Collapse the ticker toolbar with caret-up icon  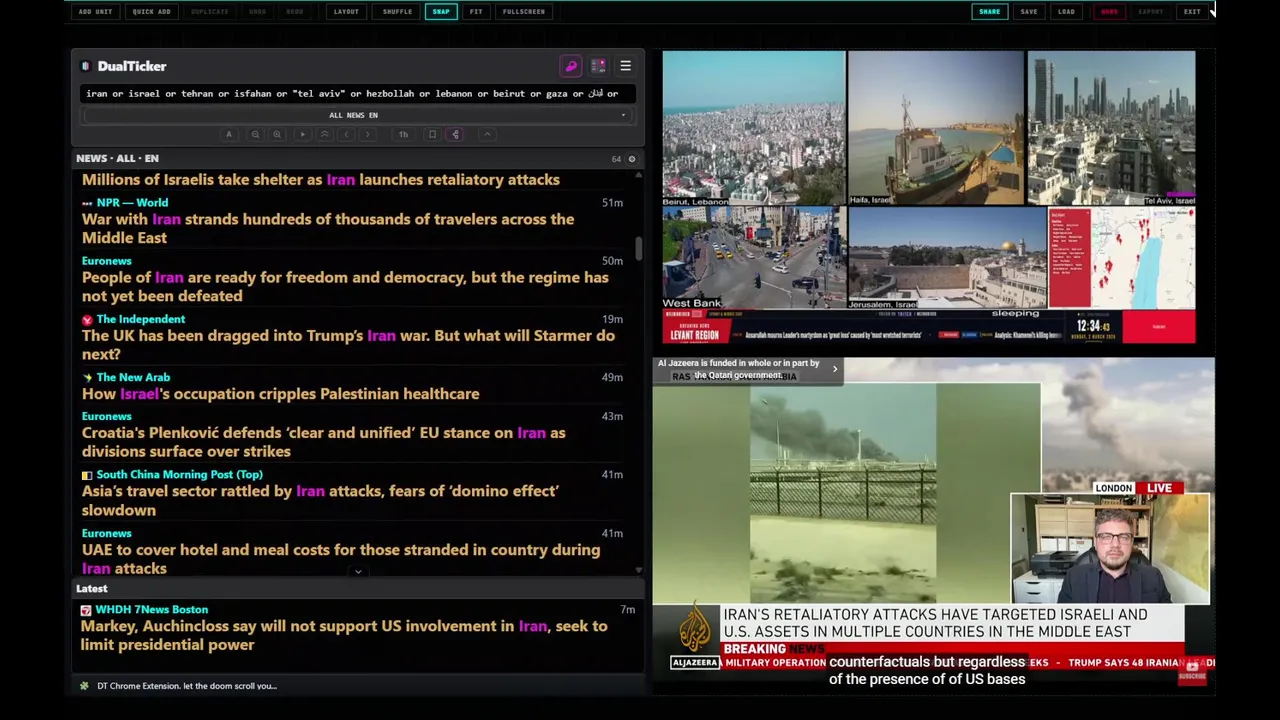pyautogui.click(x=487, y=134)
